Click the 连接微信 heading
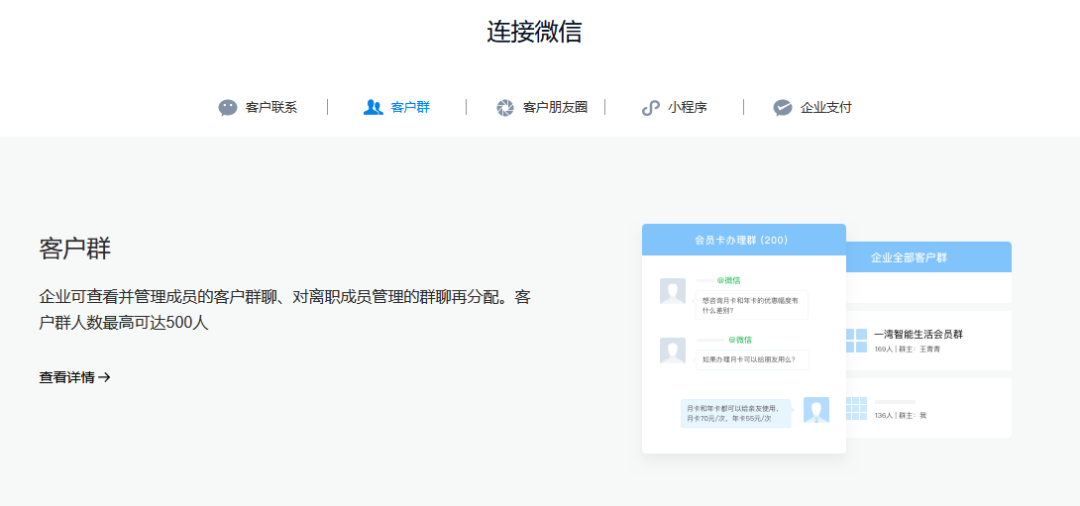Viewport: 1080px width, 506px height. click(534, 32)
